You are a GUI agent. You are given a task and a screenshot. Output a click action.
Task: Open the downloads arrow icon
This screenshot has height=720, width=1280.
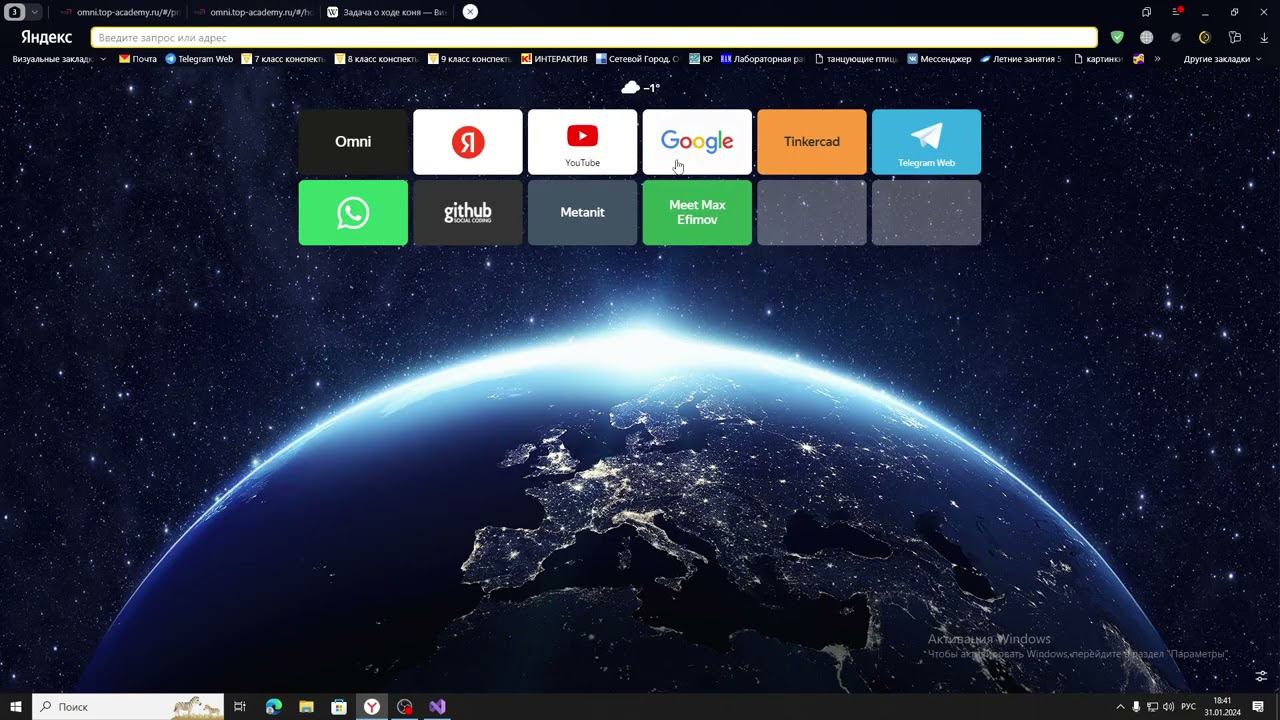pos(1264,37)
